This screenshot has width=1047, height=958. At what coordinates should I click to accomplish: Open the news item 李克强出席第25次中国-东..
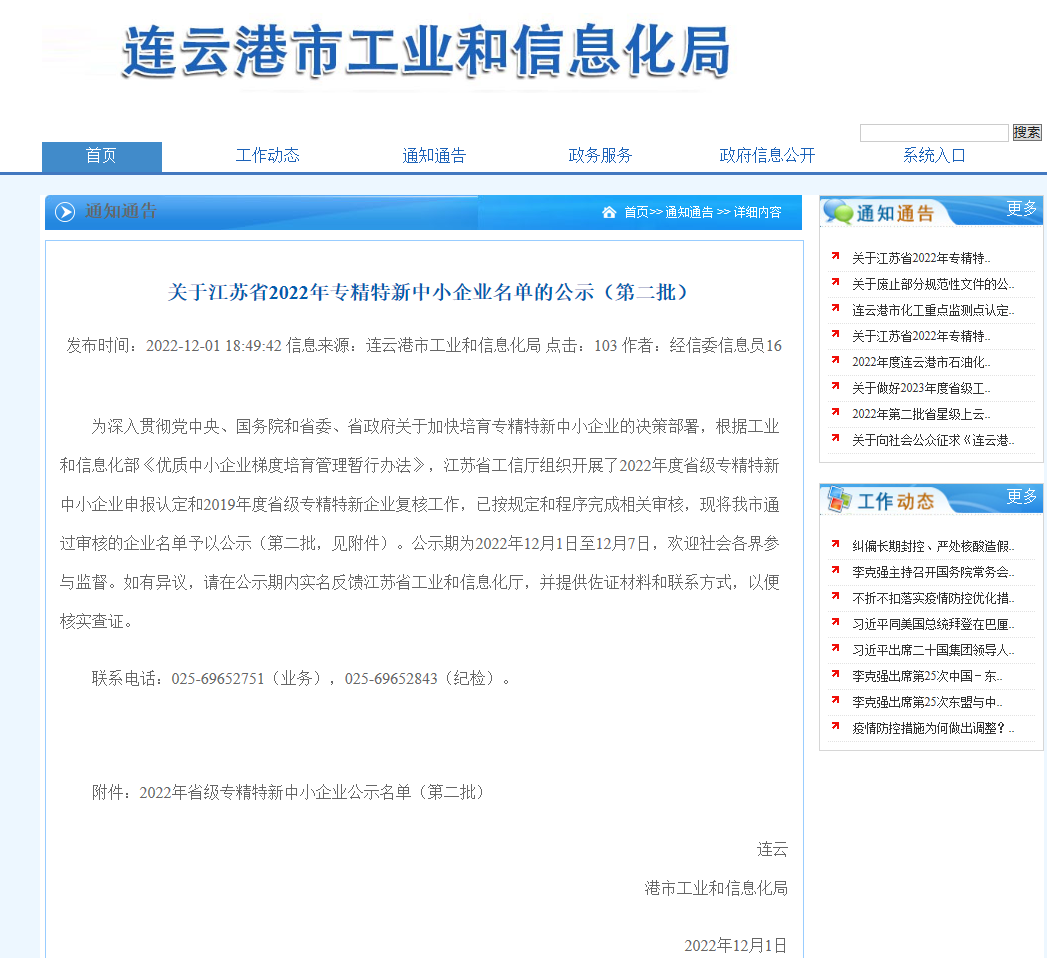click(927, 676)
